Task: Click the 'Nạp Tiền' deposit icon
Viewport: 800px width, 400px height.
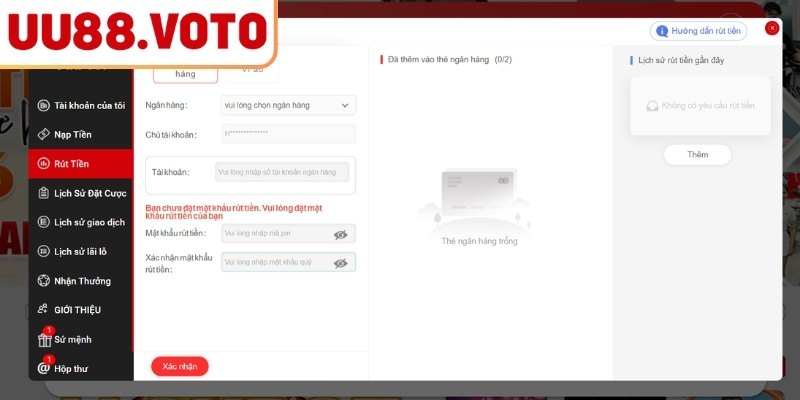Action: (x=44, y=134)
